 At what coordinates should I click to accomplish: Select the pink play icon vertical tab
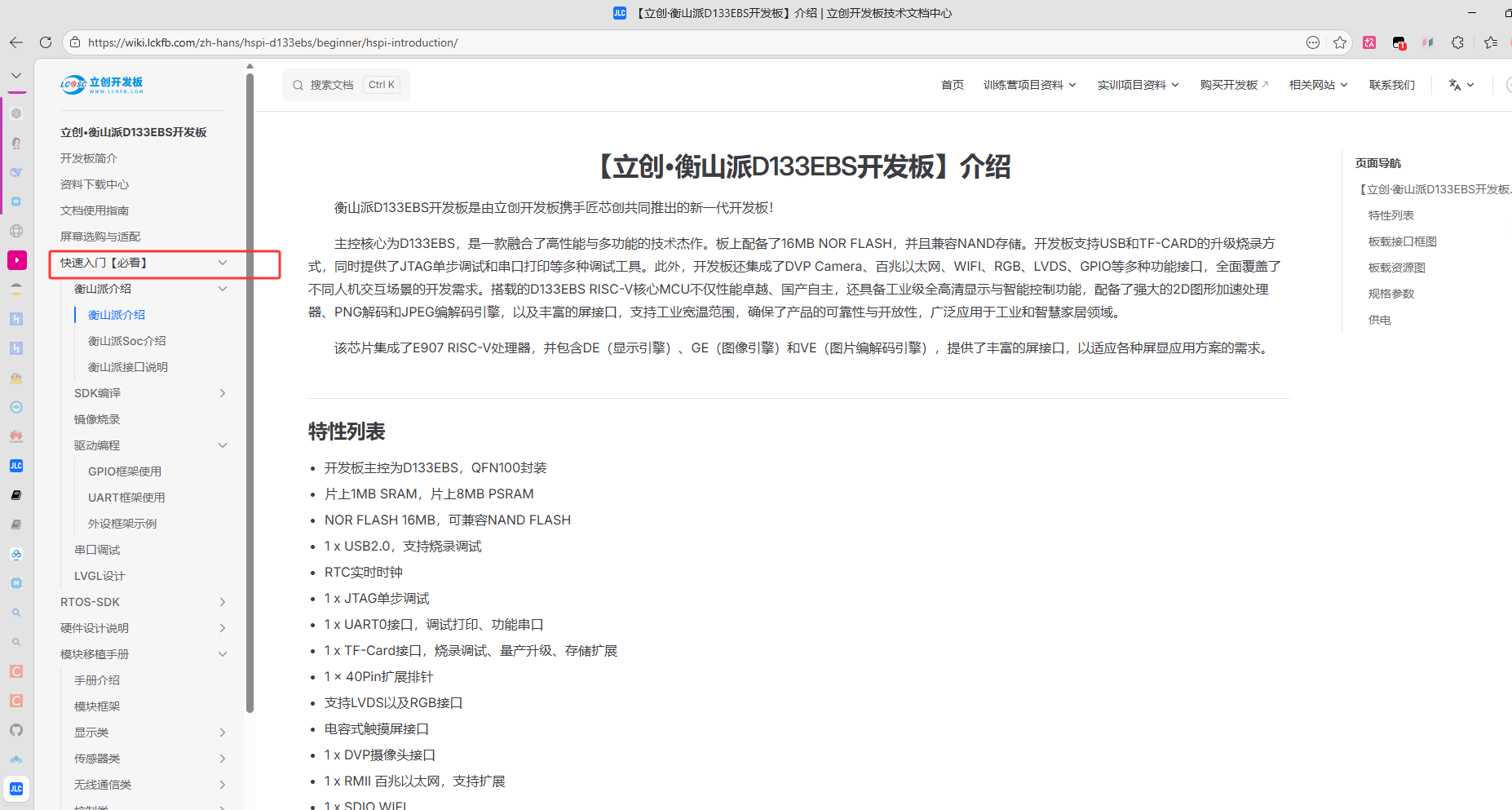(x=16, y=260)
